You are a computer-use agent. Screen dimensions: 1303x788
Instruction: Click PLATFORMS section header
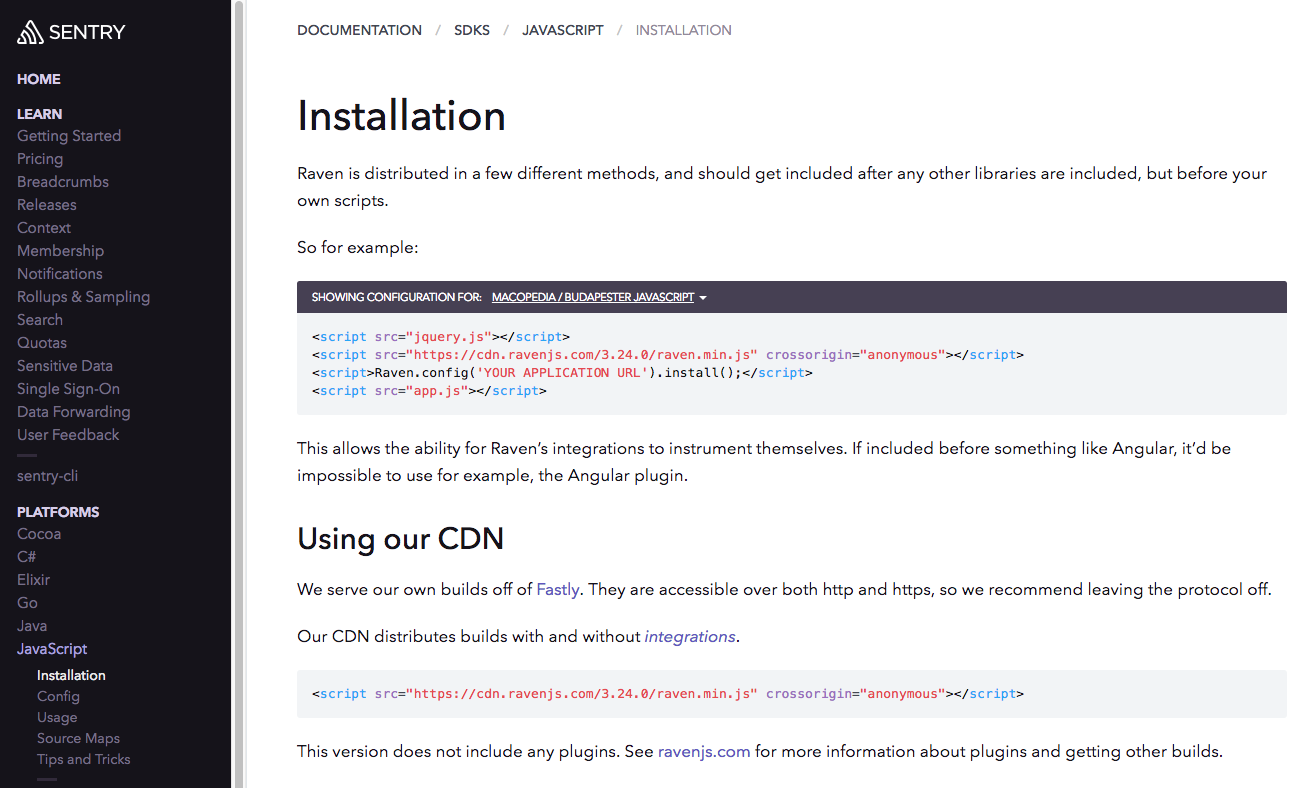(x=58, y=512)
